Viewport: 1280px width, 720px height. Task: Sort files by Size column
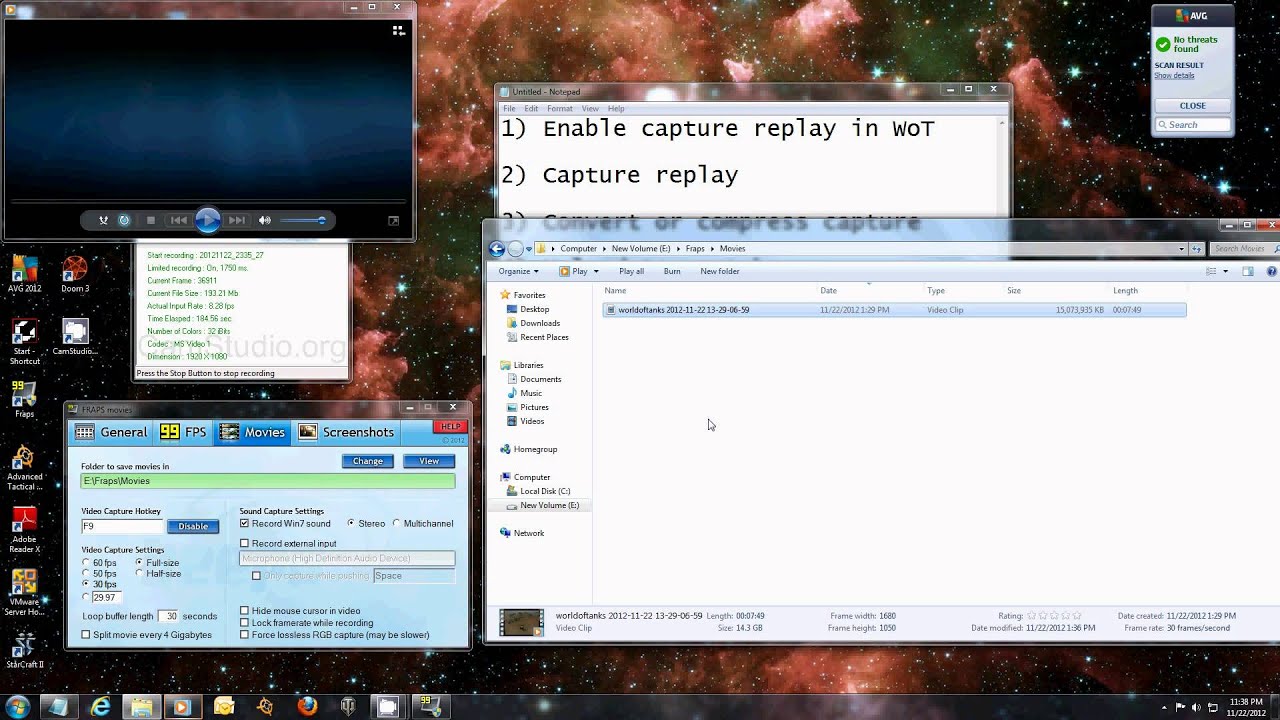tap(1014, 290)
